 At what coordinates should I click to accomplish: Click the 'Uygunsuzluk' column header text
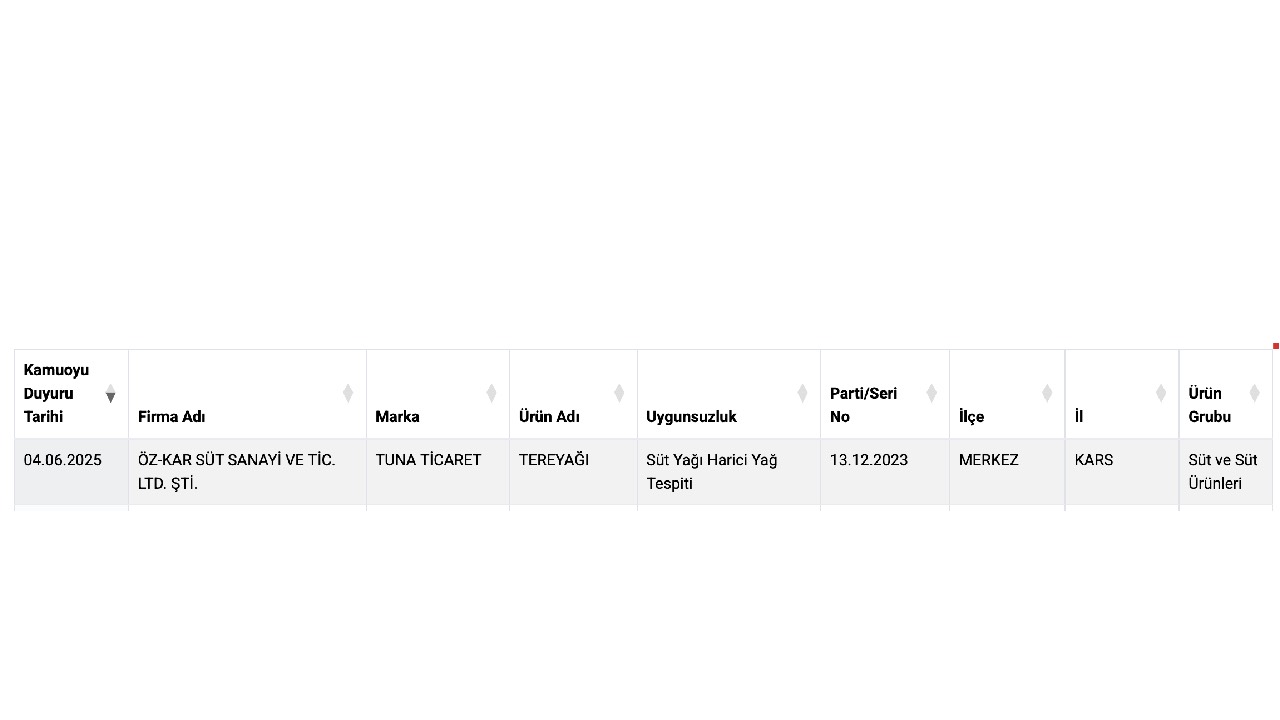(691, 417)
